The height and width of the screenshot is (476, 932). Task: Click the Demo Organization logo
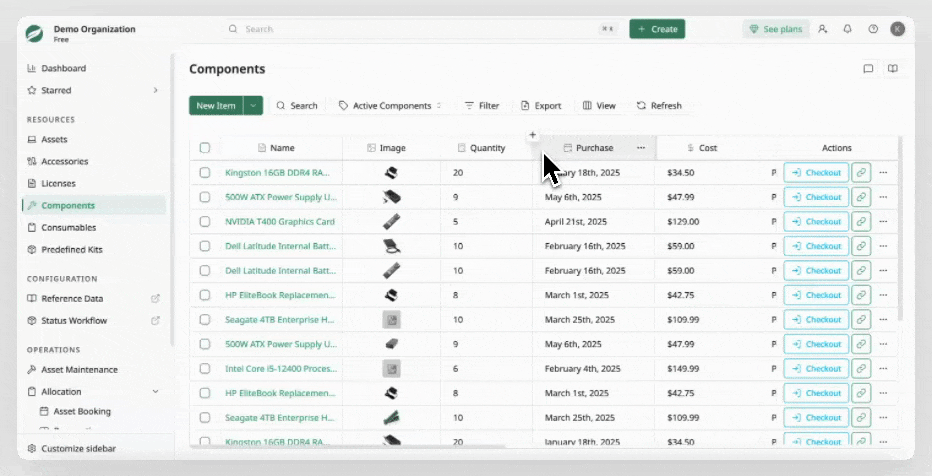[x=34, y=33]
